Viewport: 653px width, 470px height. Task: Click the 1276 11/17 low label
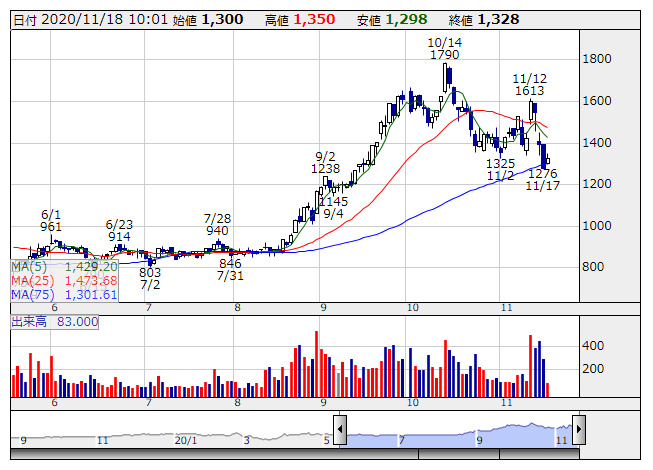coord(543,179)
